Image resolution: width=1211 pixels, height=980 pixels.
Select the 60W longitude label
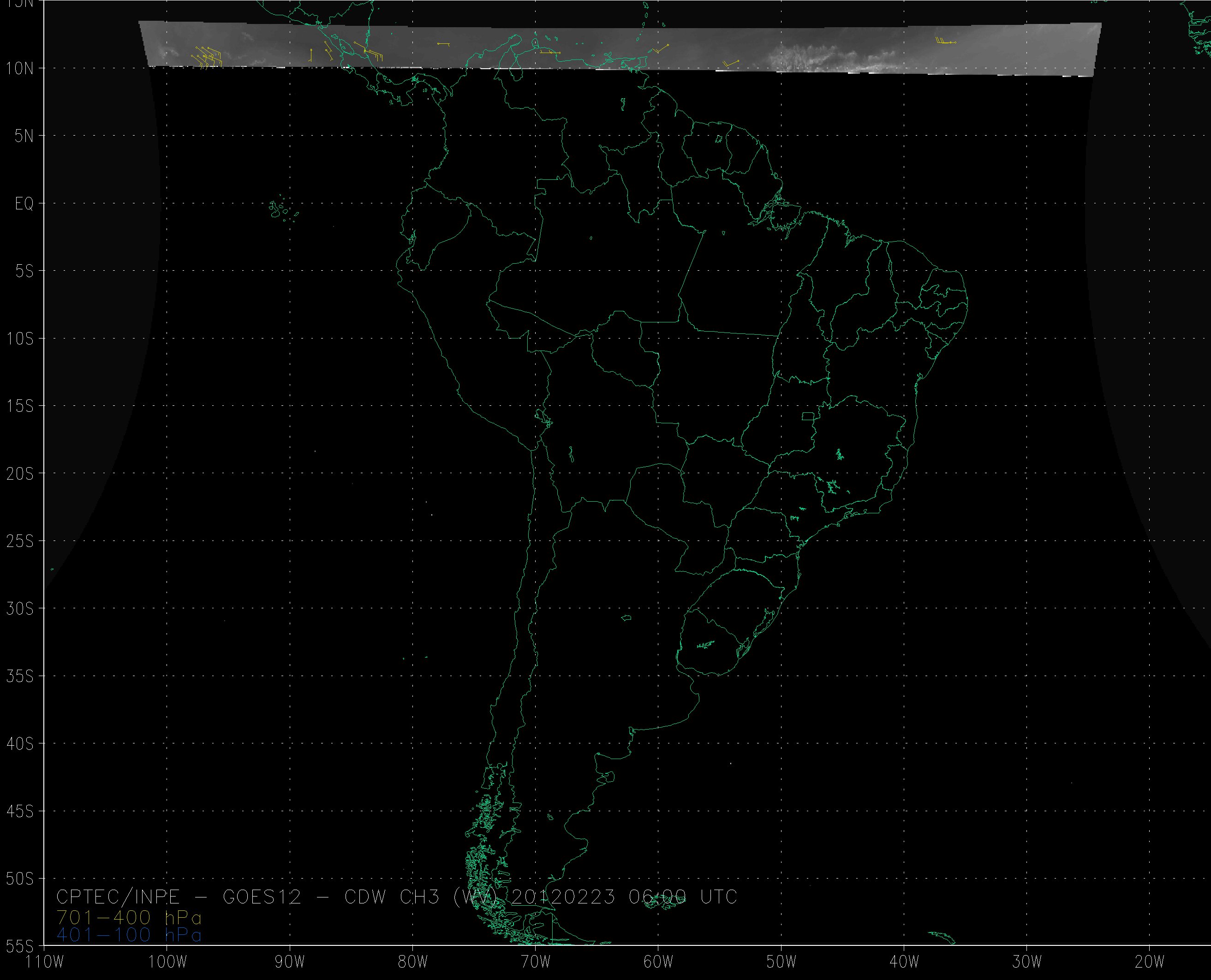[x=658, y=962]
